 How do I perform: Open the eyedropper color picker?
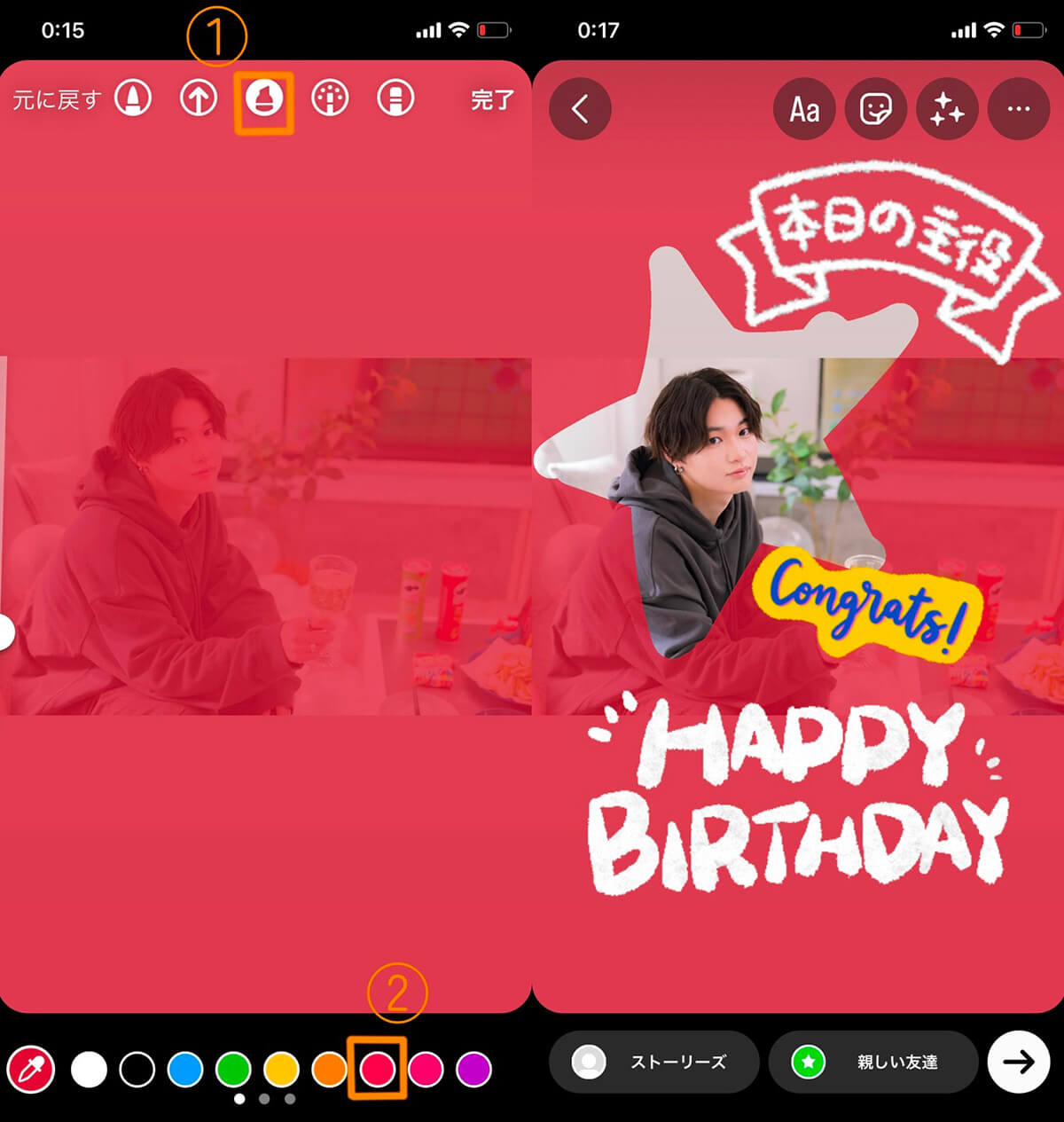[x=28, y=1071]
